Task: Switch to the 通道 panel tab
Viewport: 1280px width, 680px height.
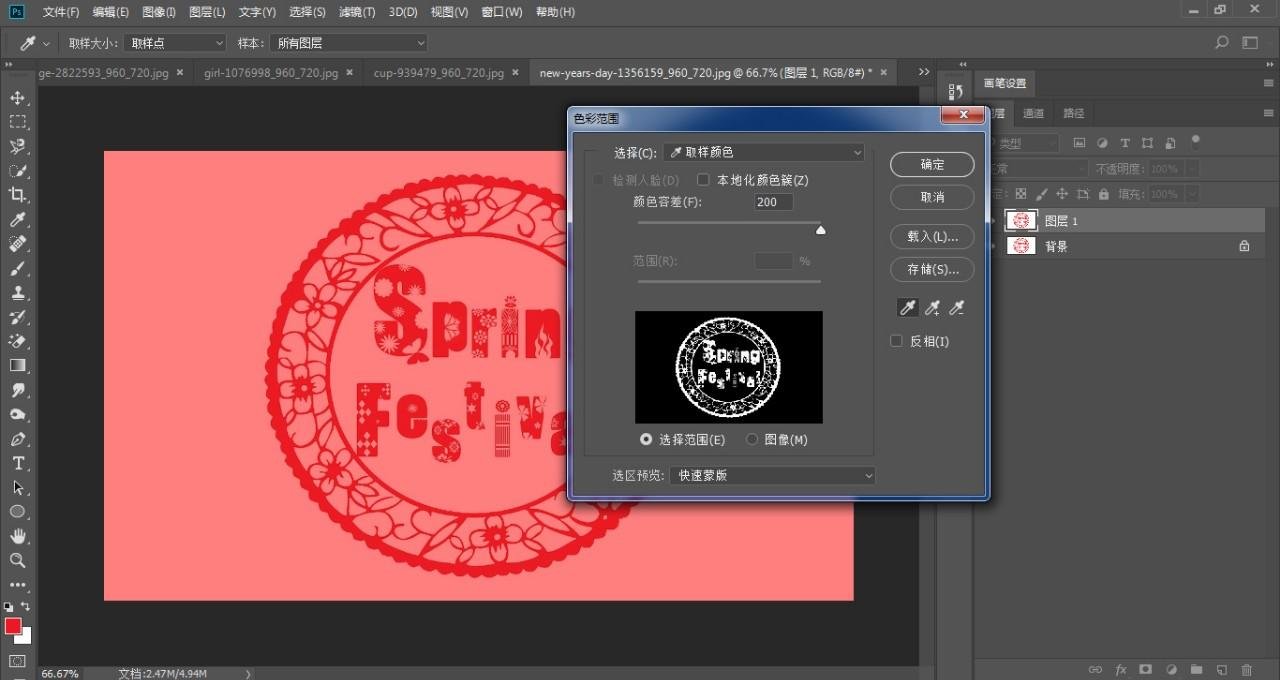Action: 1033,113
